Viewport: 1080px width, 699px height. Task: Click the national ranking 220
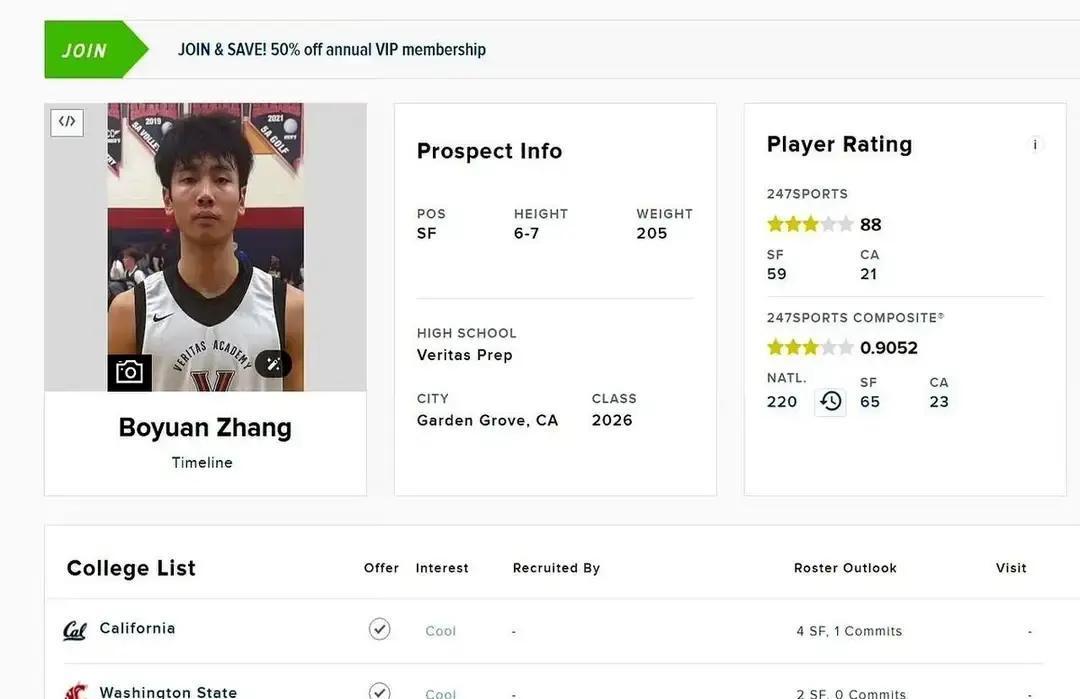[x=782, y=402]
